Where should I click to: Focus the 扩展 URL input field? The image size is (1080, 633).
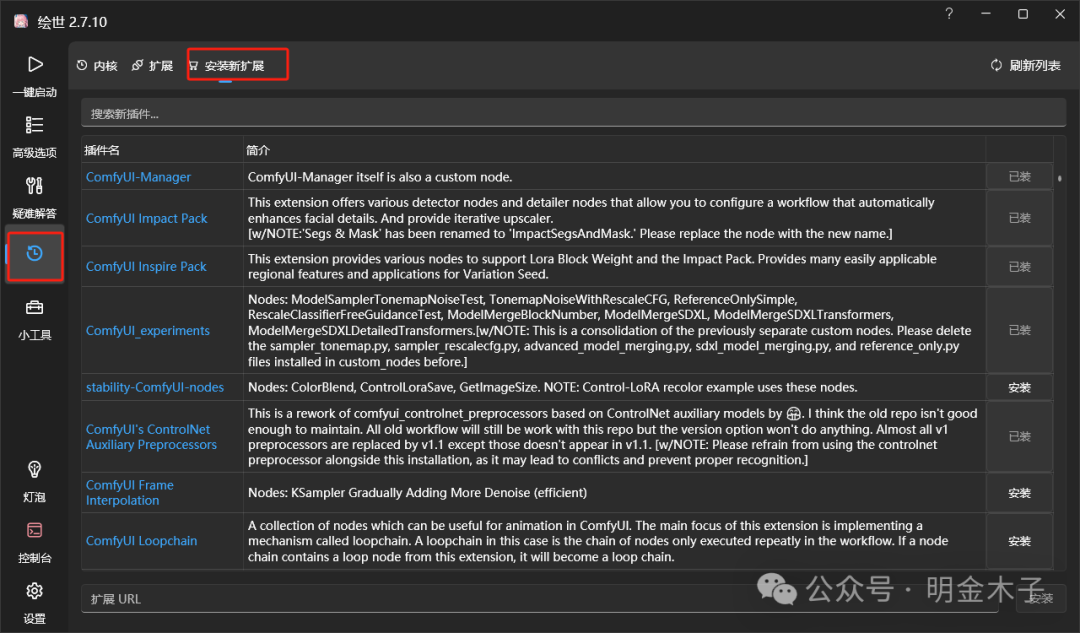pos(539,599)
